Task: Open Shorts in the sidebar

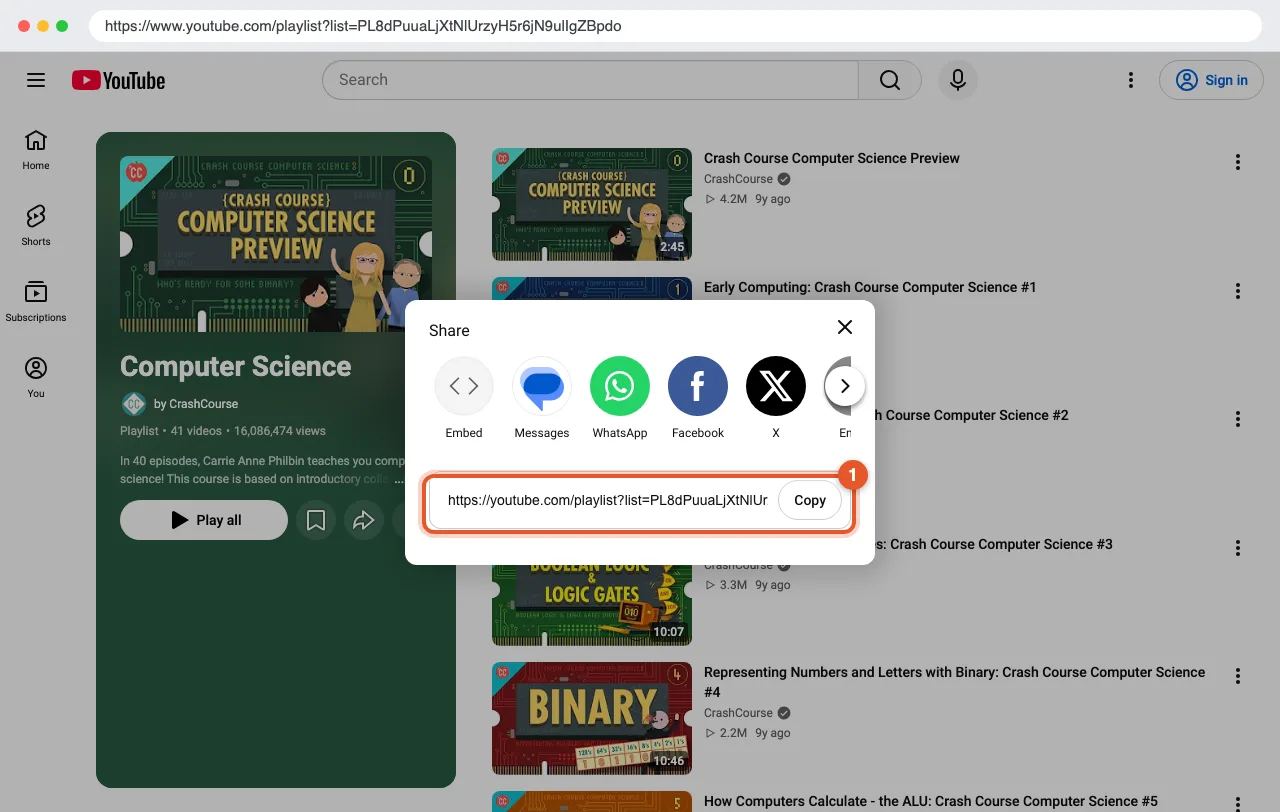Action: (36, 226)
